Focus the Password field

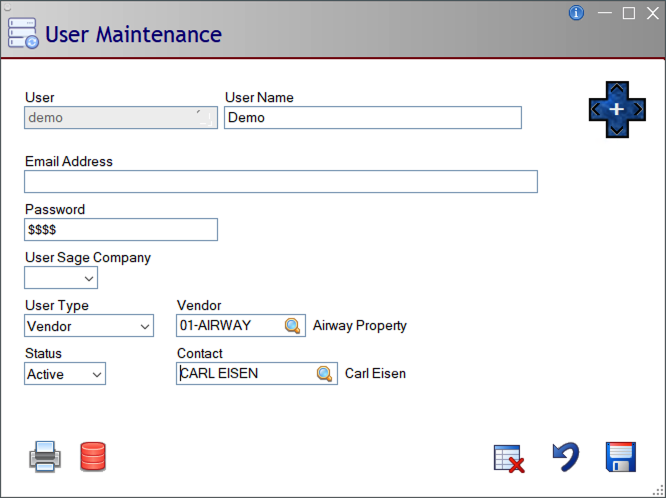[120, 230]
